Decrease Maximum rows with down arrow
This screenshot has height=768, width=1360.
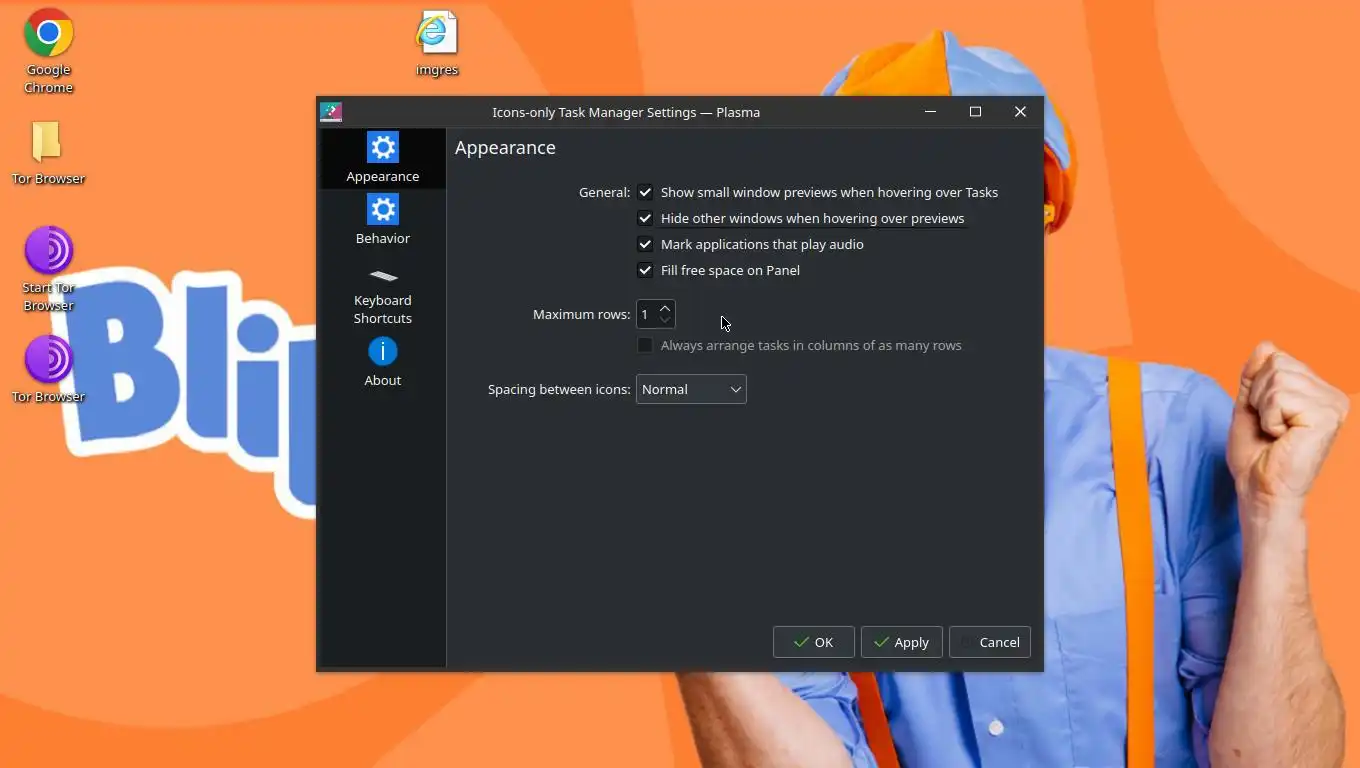(665, 320)
